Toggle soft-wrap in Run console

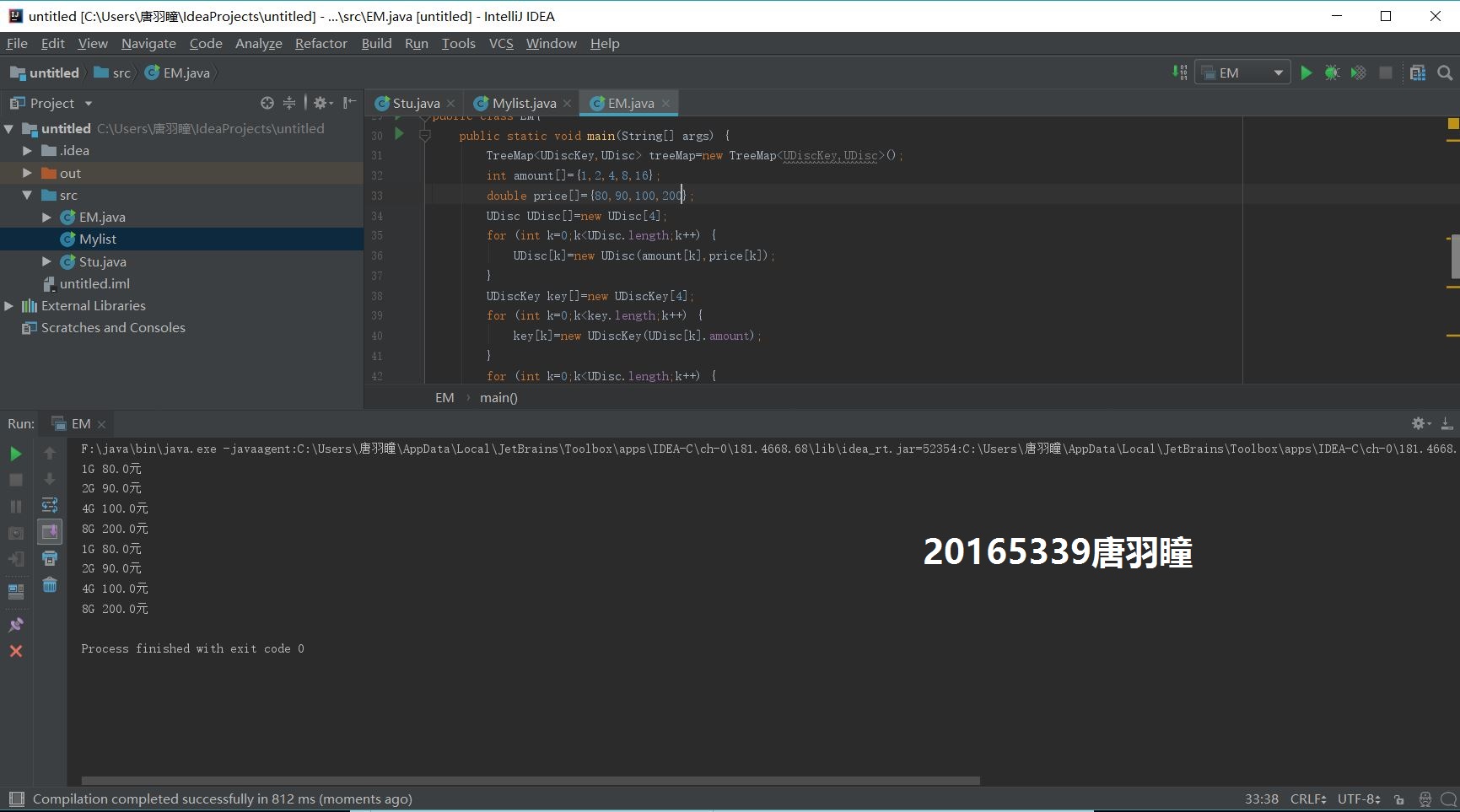point(50,505)
